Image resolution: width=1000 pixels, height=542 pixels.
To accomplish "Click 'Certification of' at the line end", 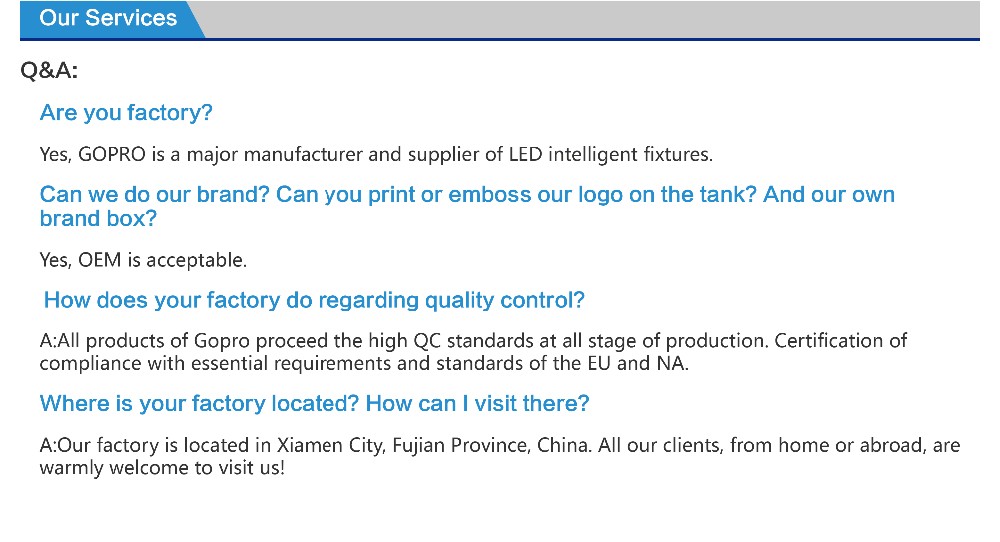I will point(841,341).
